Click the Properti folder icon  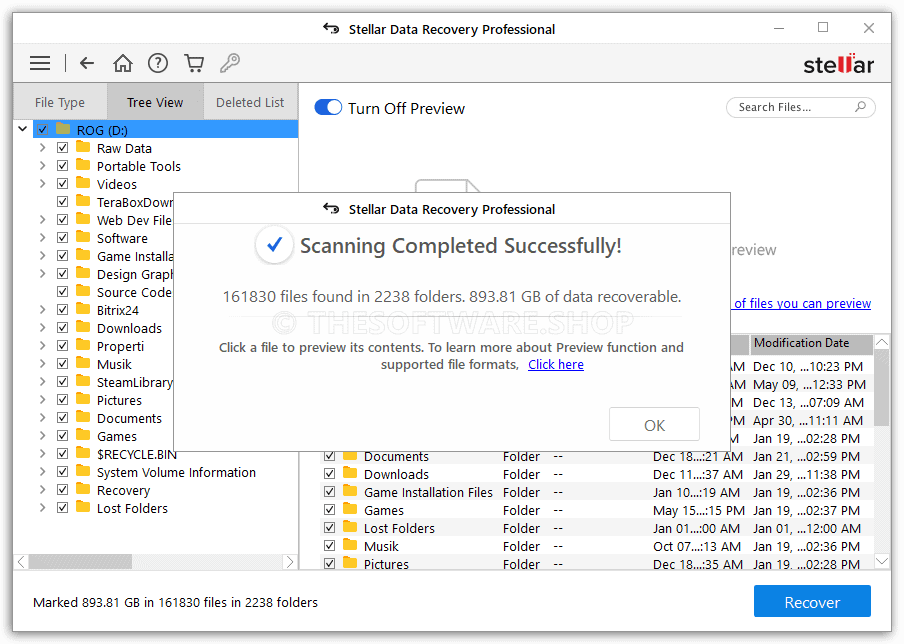84,345
